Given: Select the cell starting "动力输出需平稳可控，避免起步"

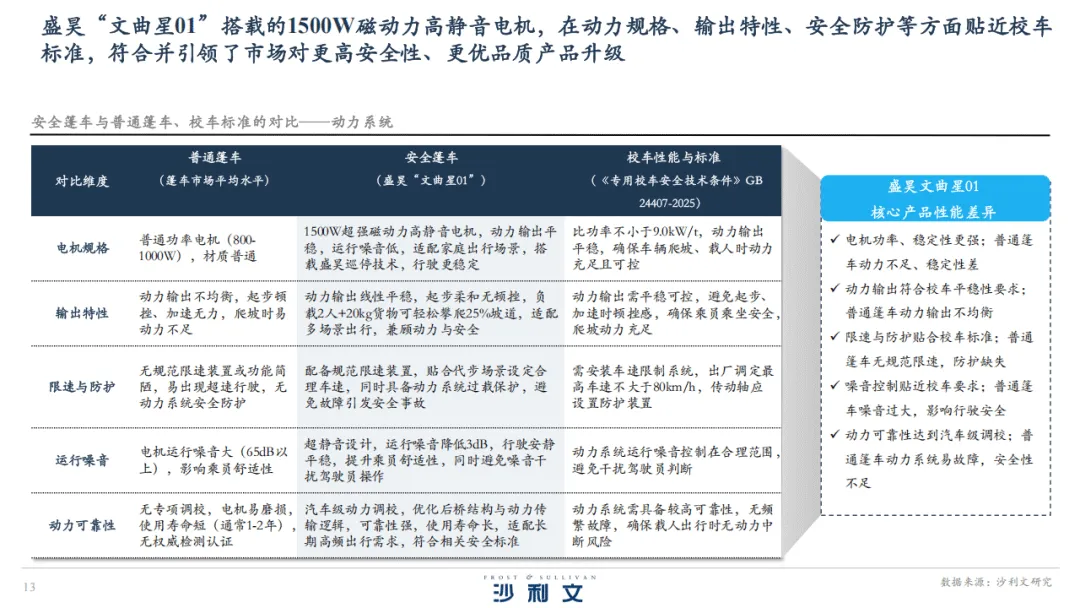Looking at the screenshot, I should coord(676,313).
